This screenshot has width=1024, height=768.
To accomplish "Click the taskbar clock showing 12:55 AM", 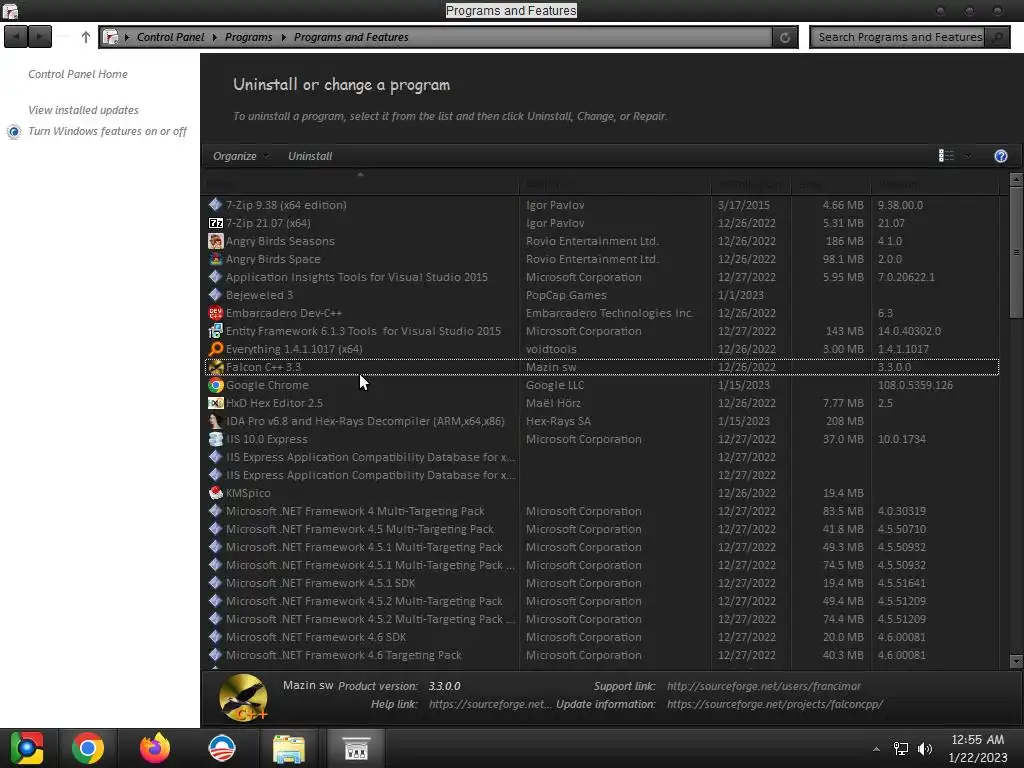I will (x=977, y=740).
